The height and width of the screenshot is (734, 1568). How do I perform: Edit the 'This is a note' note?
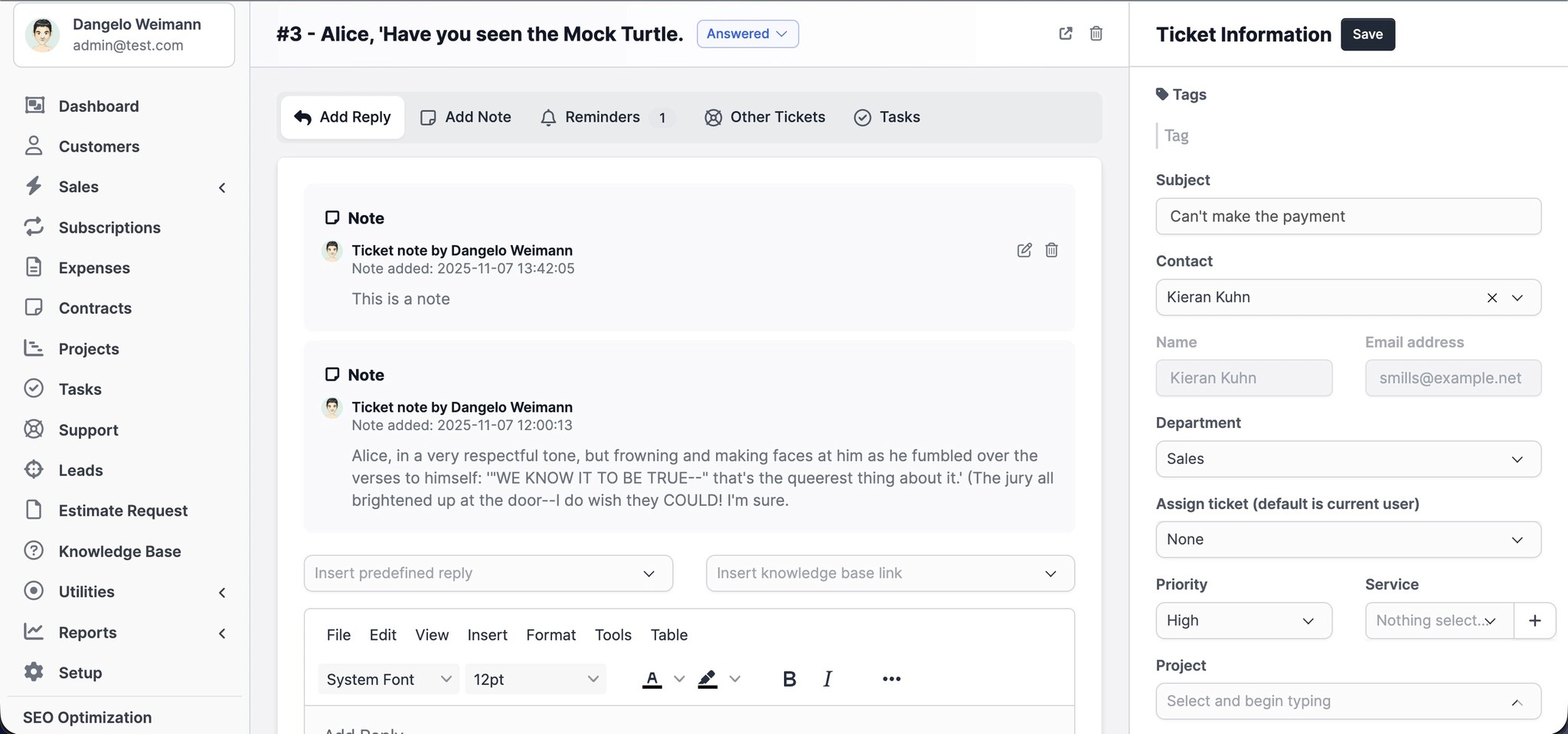[x=1024, y=250]
